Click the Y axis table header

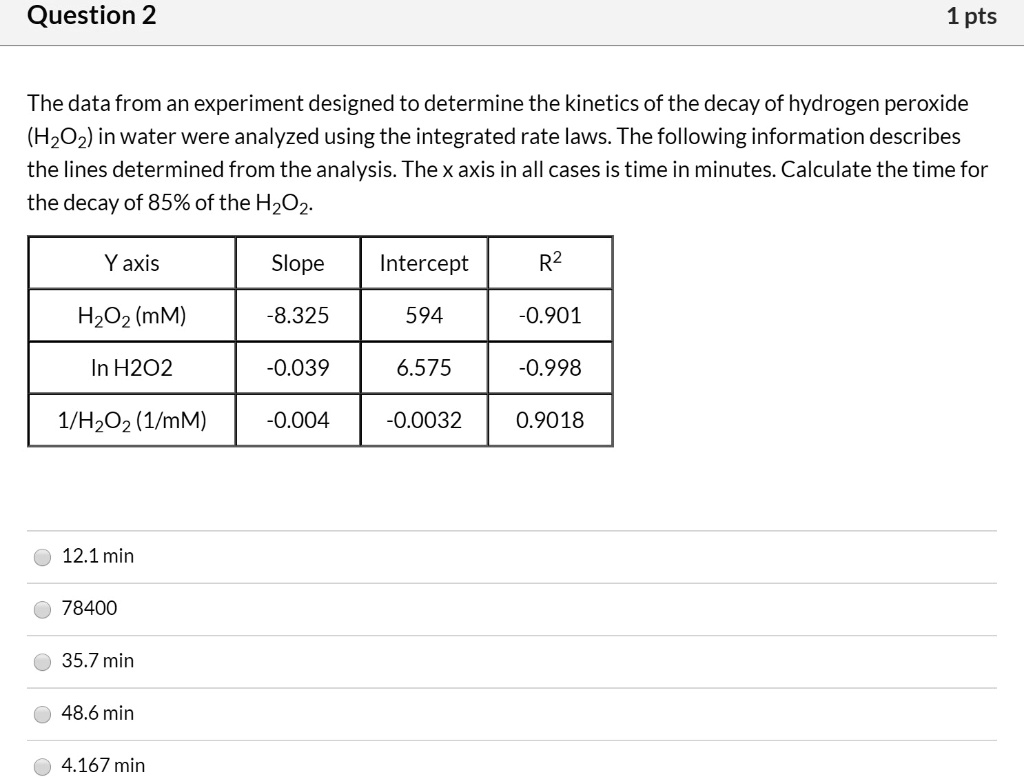tap(130, 262)
